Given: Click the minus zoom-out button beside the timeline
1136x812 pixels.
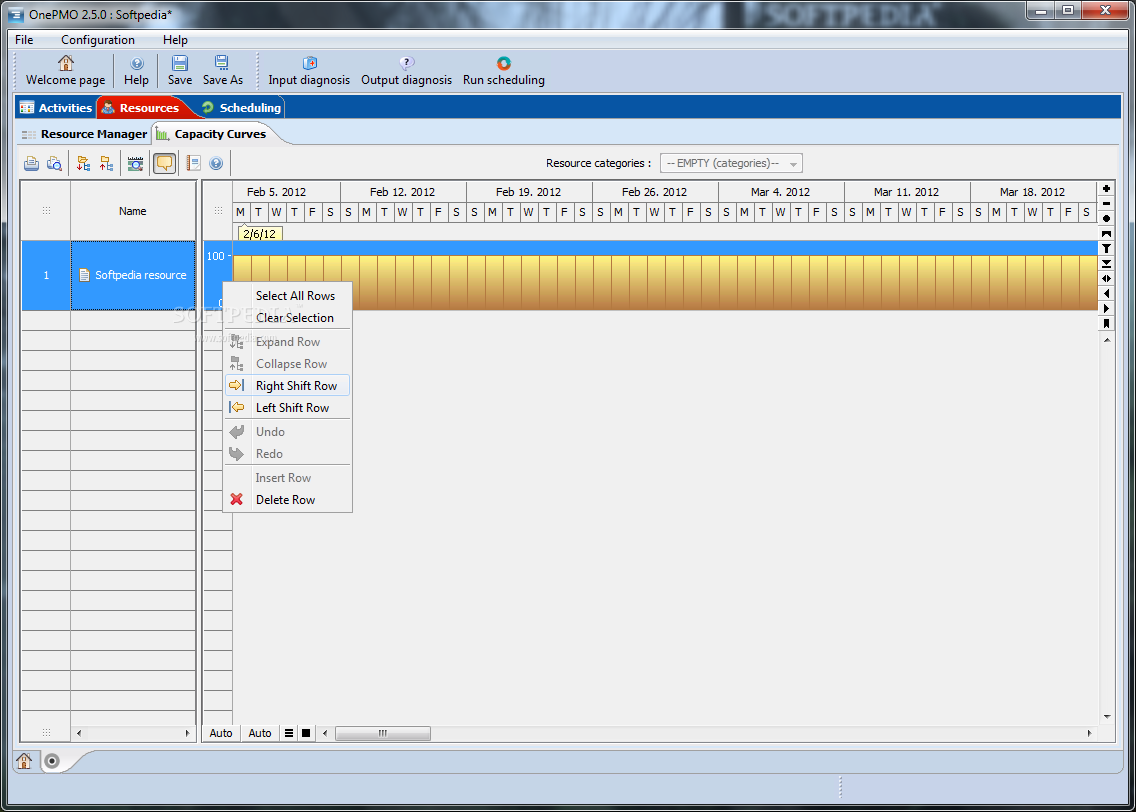Looking at the screenshot, I should (x=1106, y=204).
